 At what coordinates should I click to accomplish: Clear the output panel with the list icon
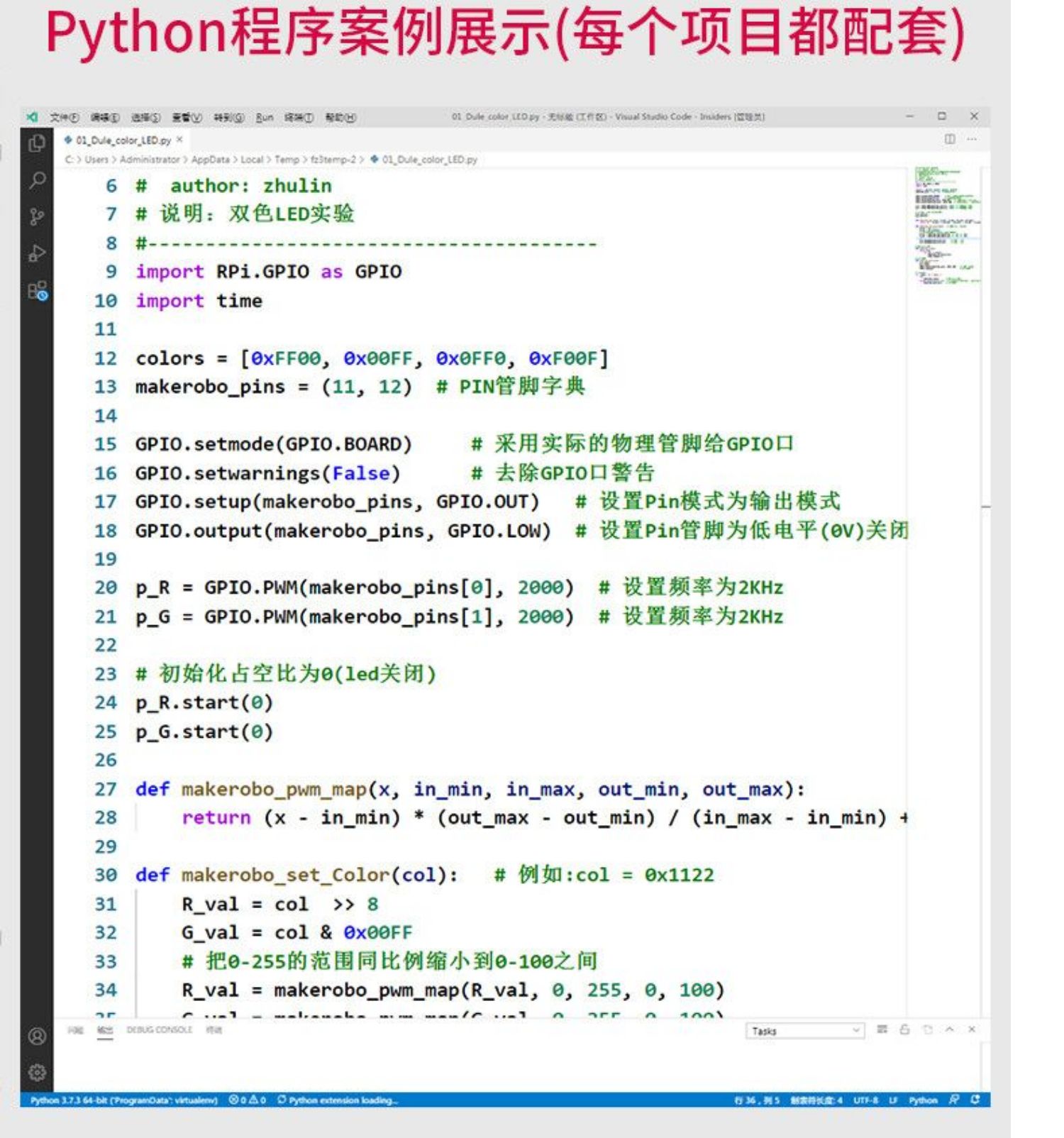[882, 1029]
